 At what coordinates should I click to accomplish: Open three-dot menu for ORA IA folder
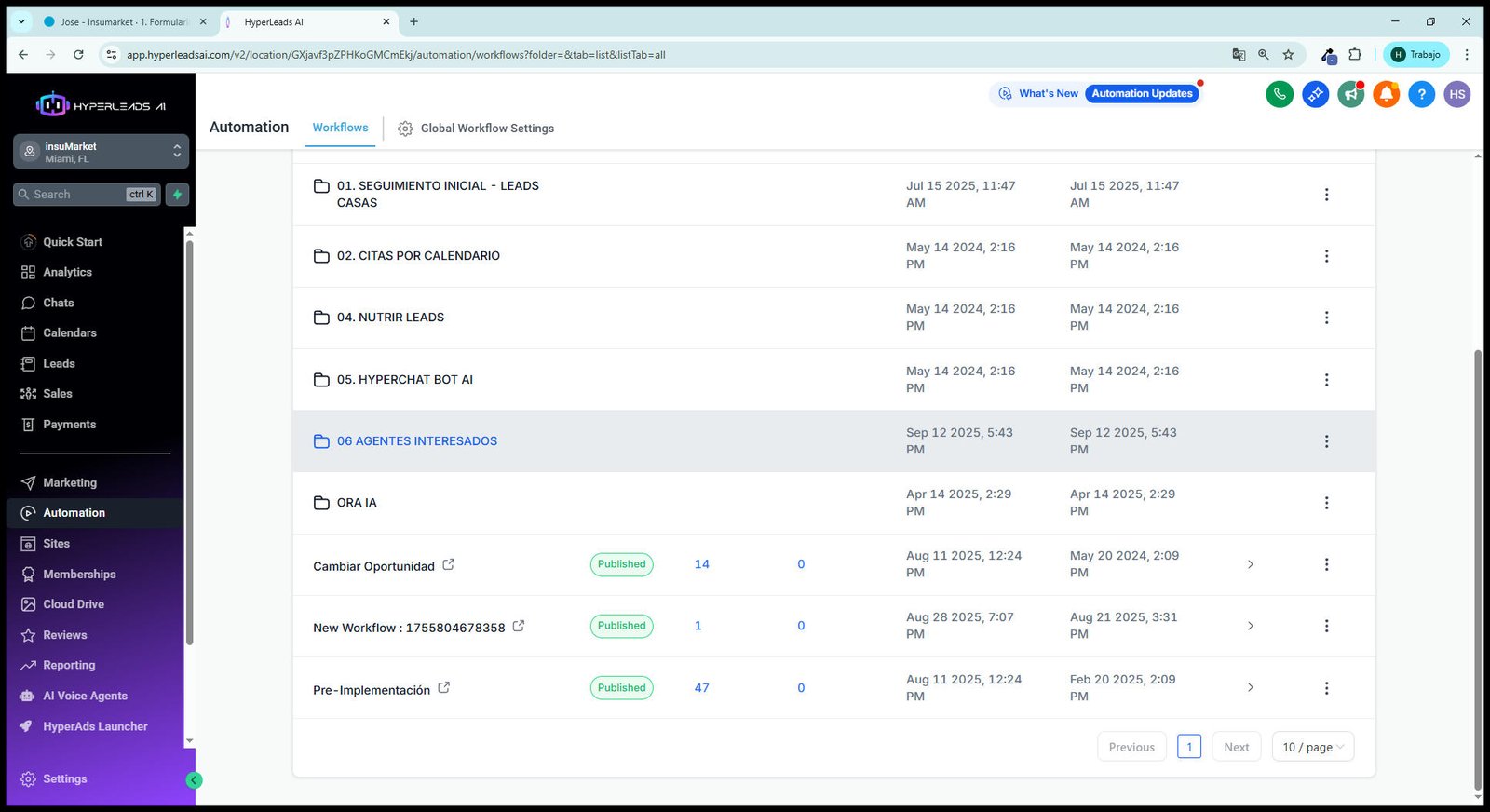(1327, 503)
